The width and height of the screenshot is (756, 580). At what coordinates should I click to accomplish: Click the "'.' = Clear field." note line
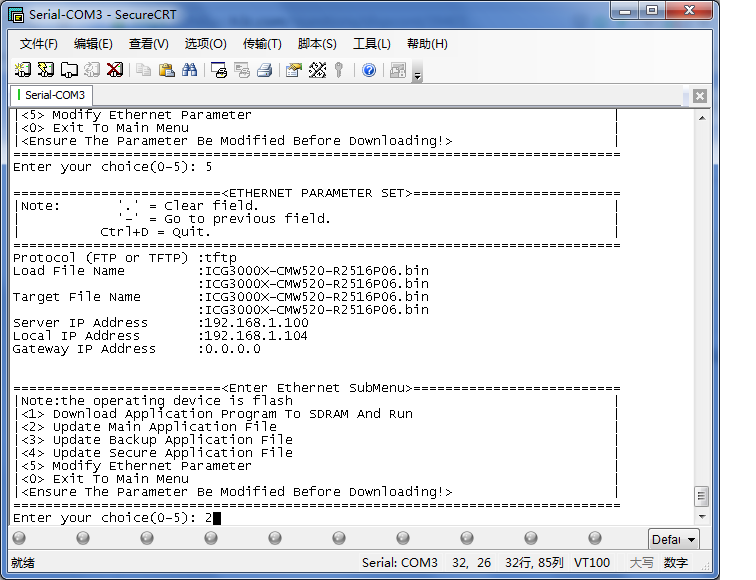click(x=189, y=206)
